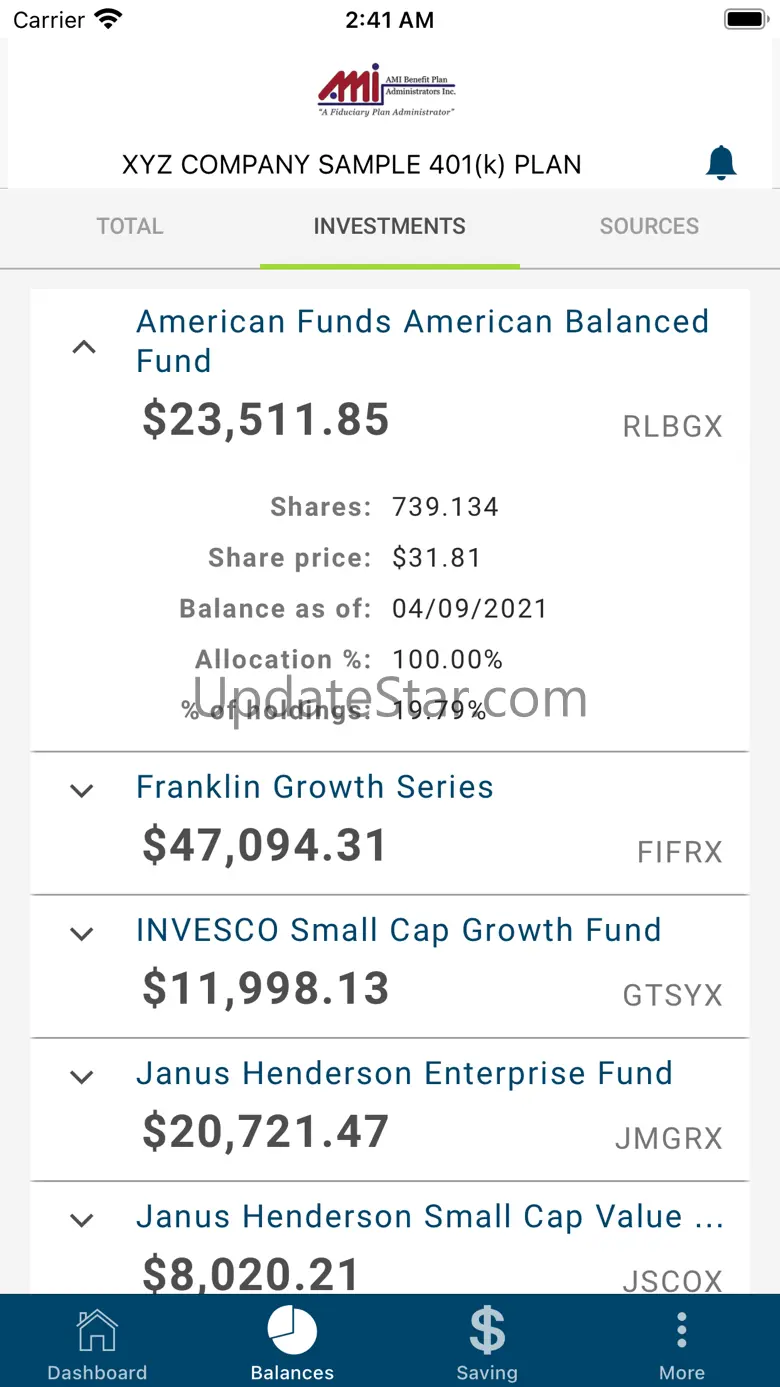
Task: Collapse American Funds American Balanced Fund
Action: [84, 348]
